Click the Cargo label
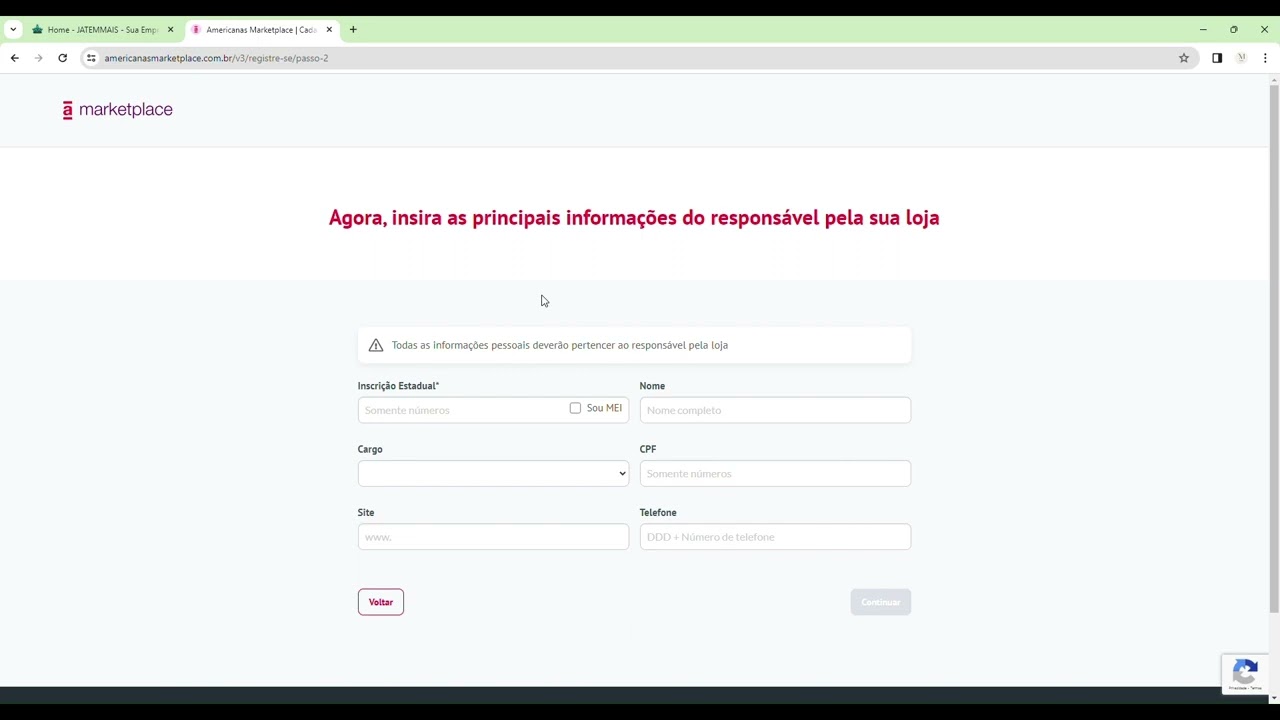Image resolution: width=1280 pixels, height=720 pixels. click(370, 450)
